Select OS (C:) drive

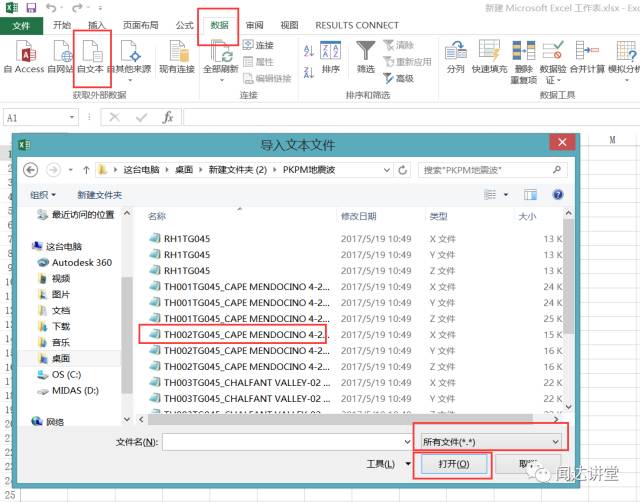[59, 374]
